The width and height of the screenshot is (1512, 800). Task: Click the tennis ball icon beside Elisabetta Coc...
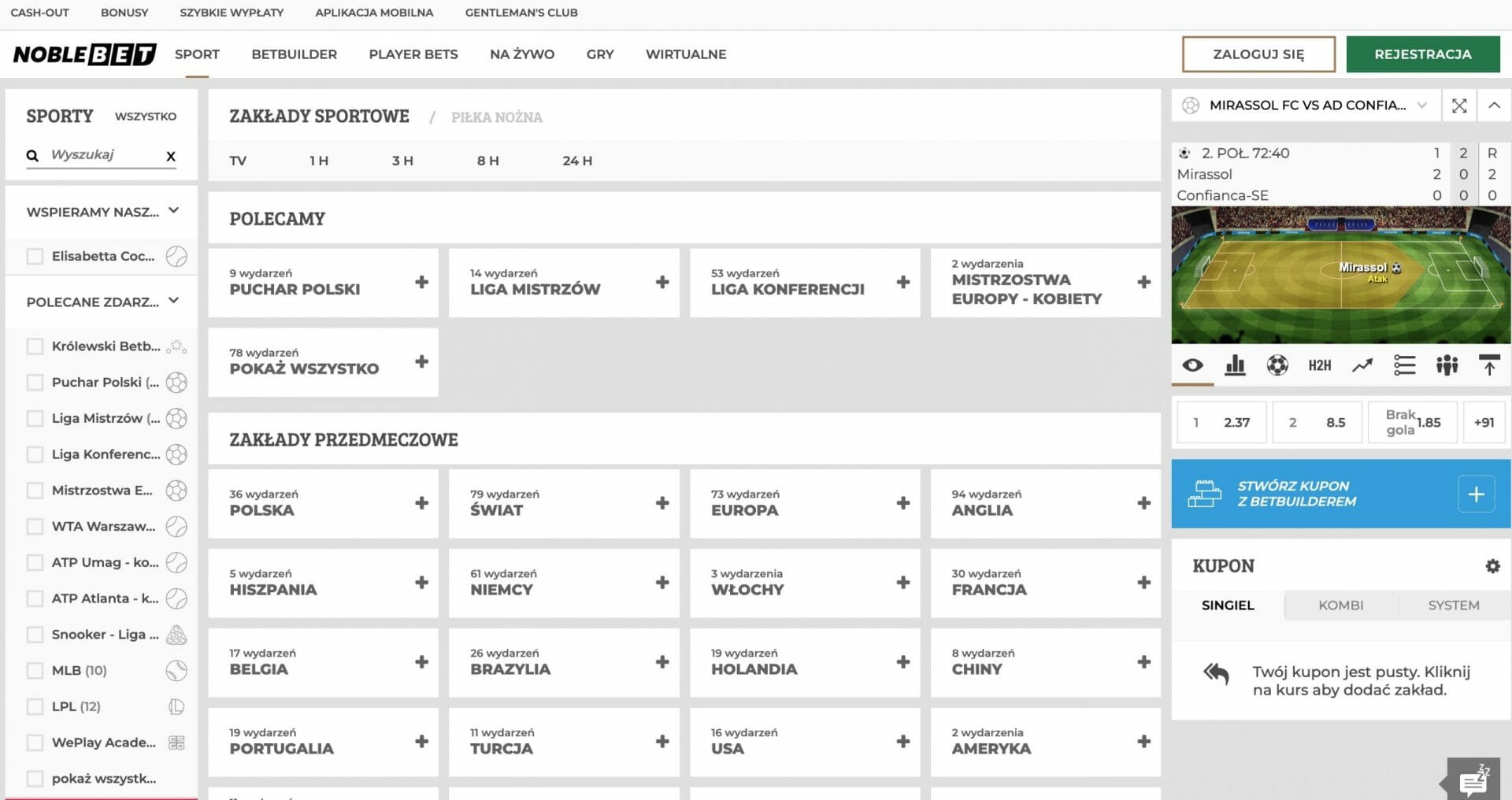176,257
